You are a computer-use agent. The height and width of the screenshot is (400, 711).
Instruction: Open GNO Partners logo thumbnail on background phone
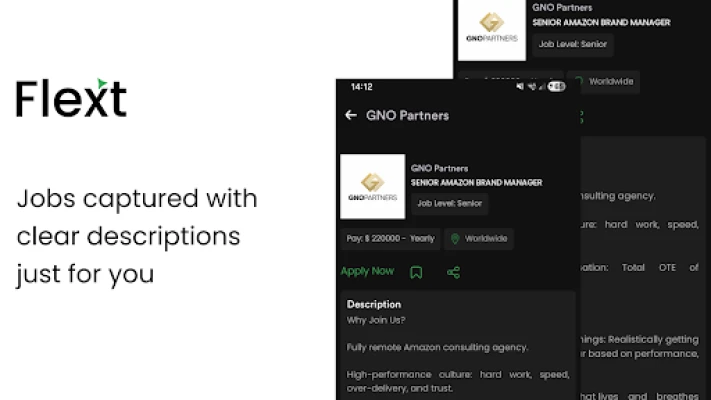click(491, 30)
